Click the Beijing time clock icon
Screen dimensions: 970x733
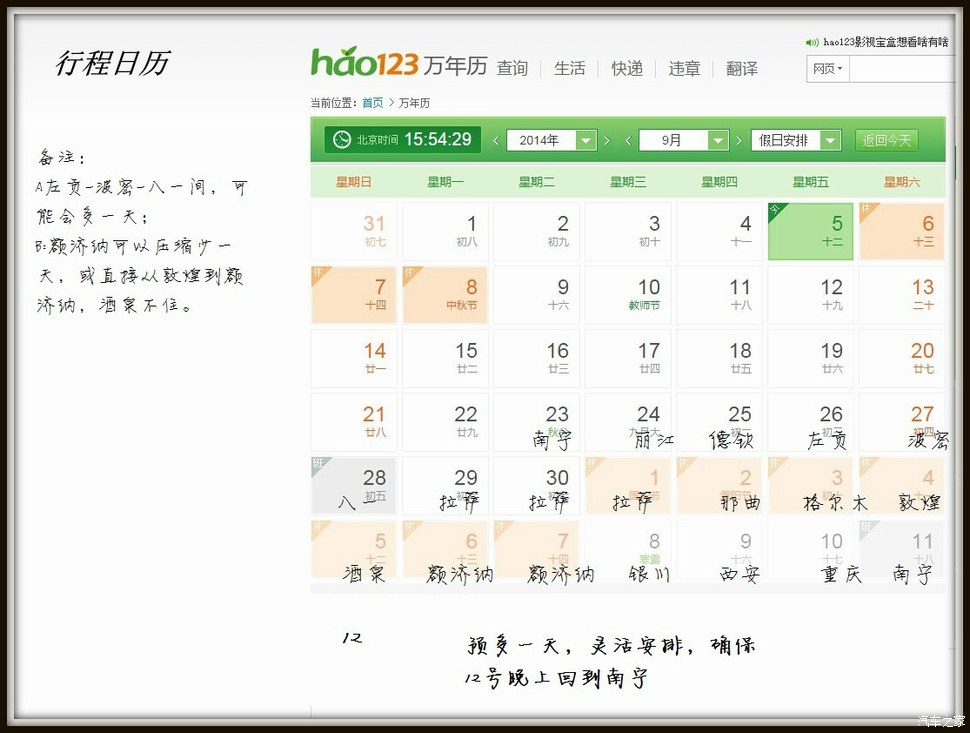pos(342,140)
